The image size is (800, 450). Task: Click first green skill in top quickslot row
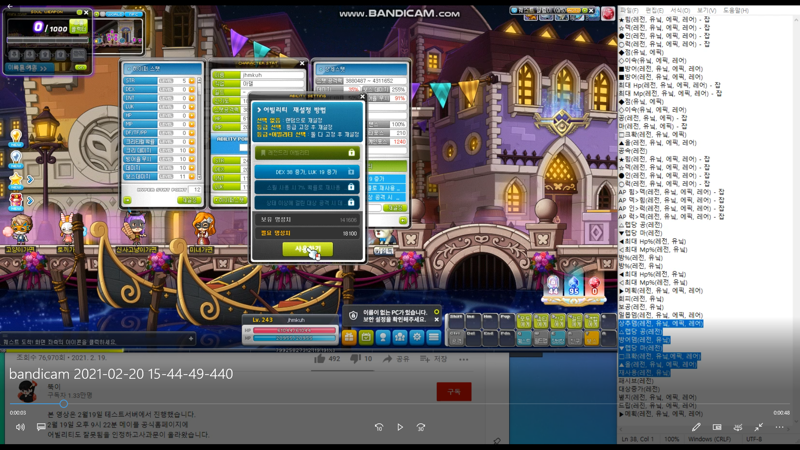[524, 321]
